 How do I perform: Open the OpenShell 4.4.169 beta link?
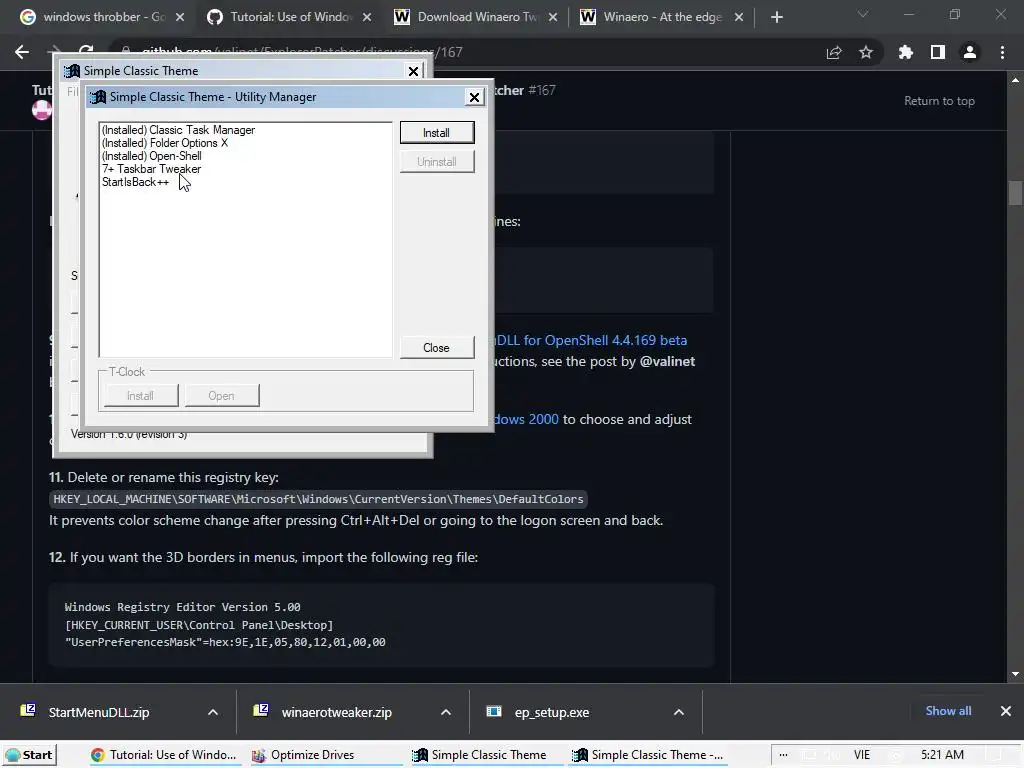[x=589, y=340]
